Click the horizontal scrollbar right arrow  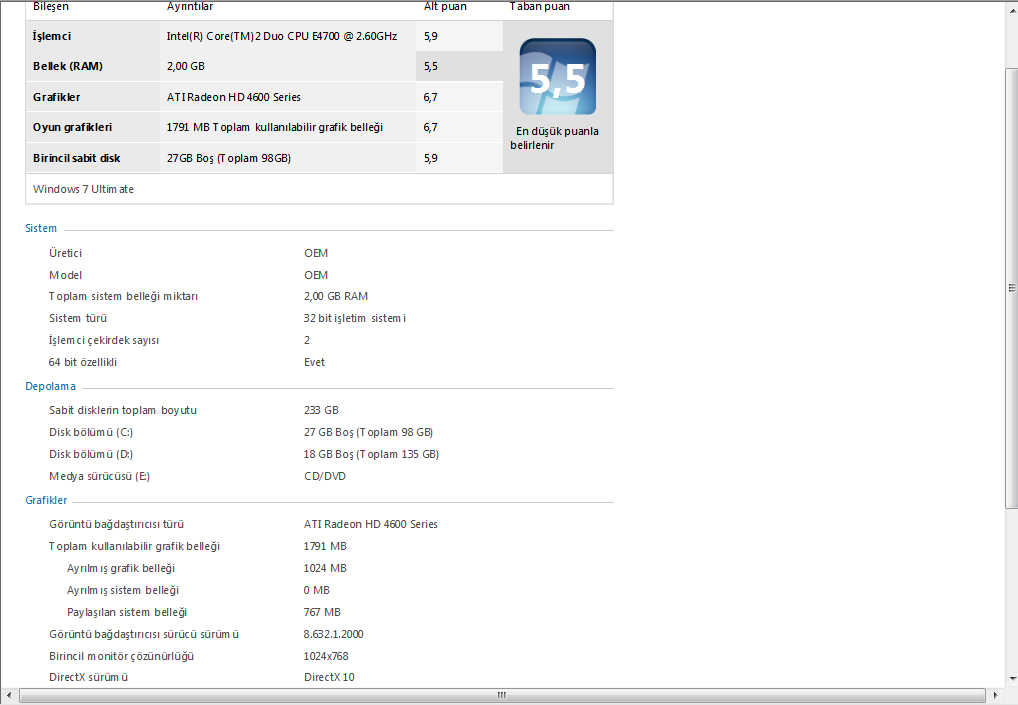tap(995, 695)
